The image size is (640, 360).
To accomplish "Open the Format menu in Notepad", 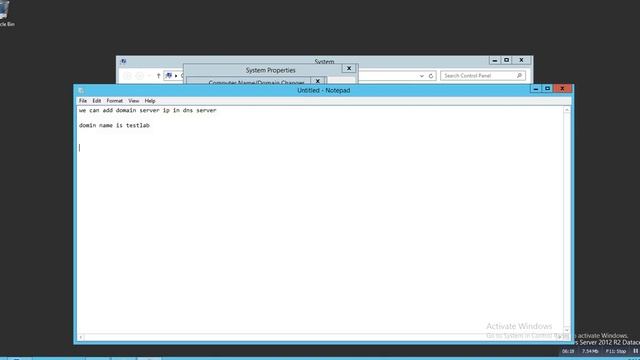I will [x=115, y=101].
